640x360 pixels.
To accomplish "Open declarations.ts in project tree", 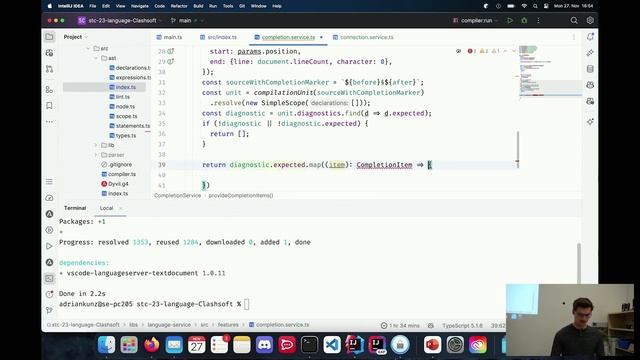I will click(130, 68).
